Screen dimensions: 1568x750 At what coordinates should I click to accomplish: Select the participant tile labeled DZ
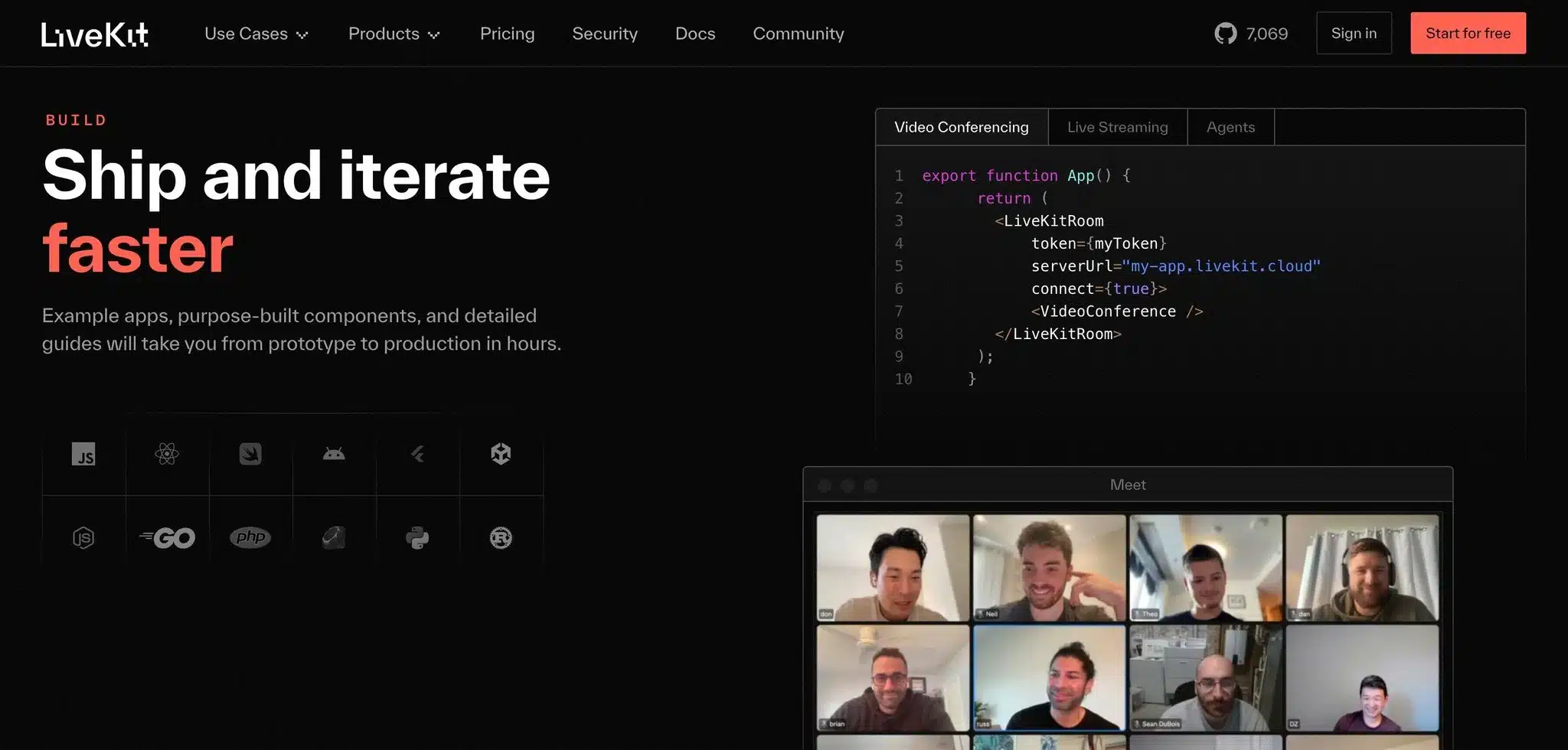[1363, 678]
